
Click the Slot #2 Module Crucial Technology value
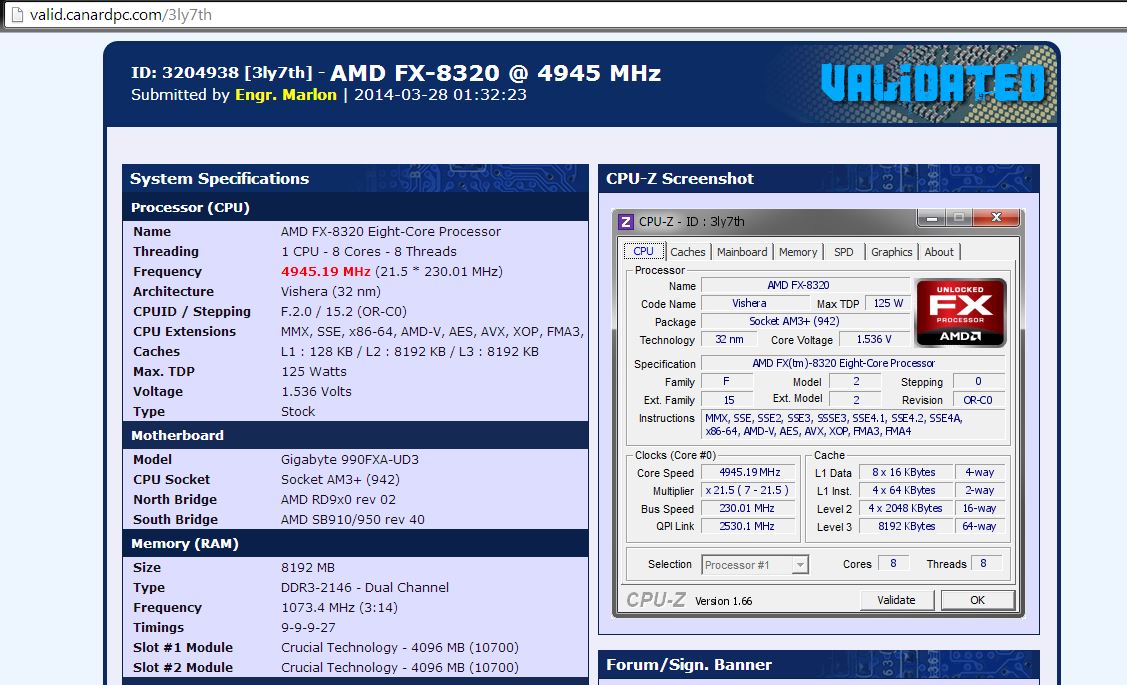click(400, 668)
